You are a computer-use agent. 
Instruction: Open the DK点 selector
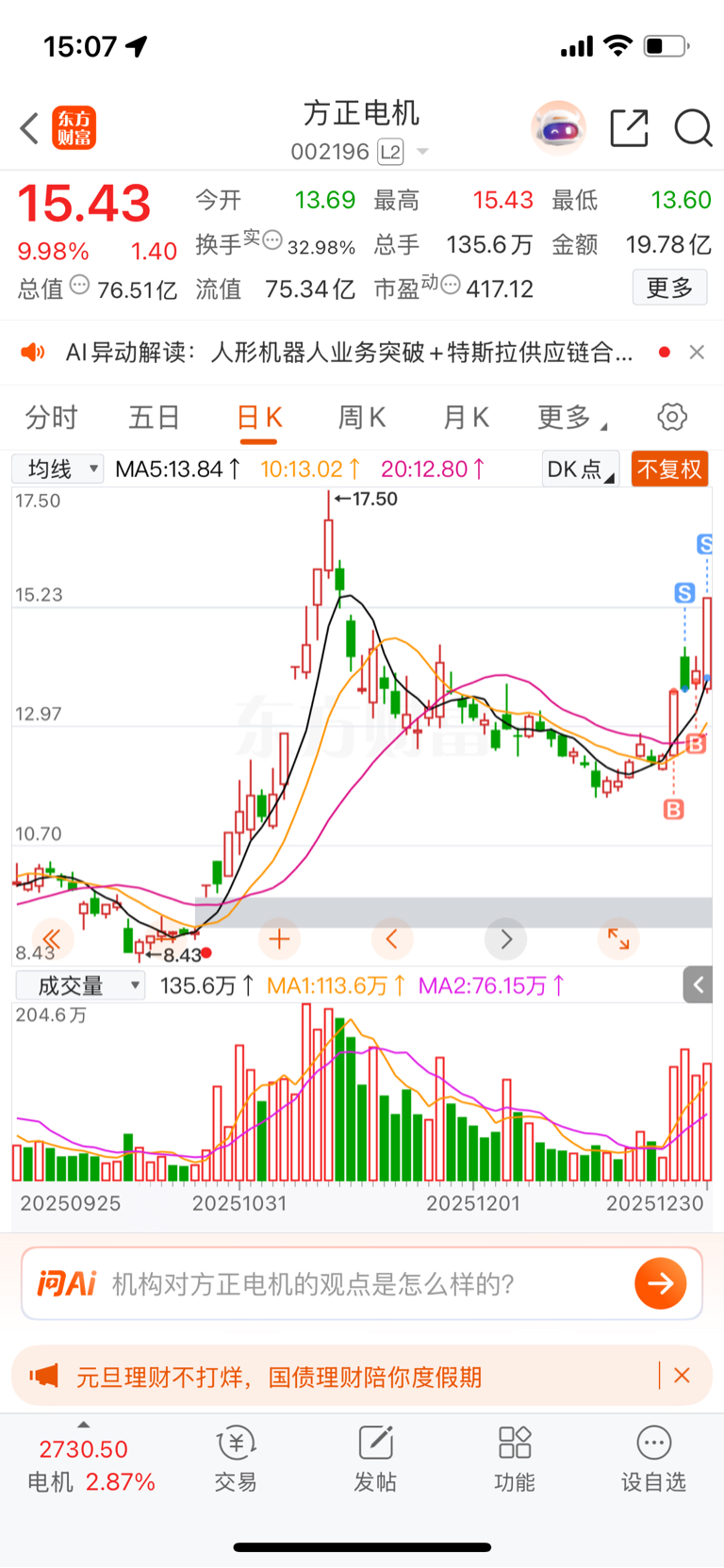(x=580, y=470)
